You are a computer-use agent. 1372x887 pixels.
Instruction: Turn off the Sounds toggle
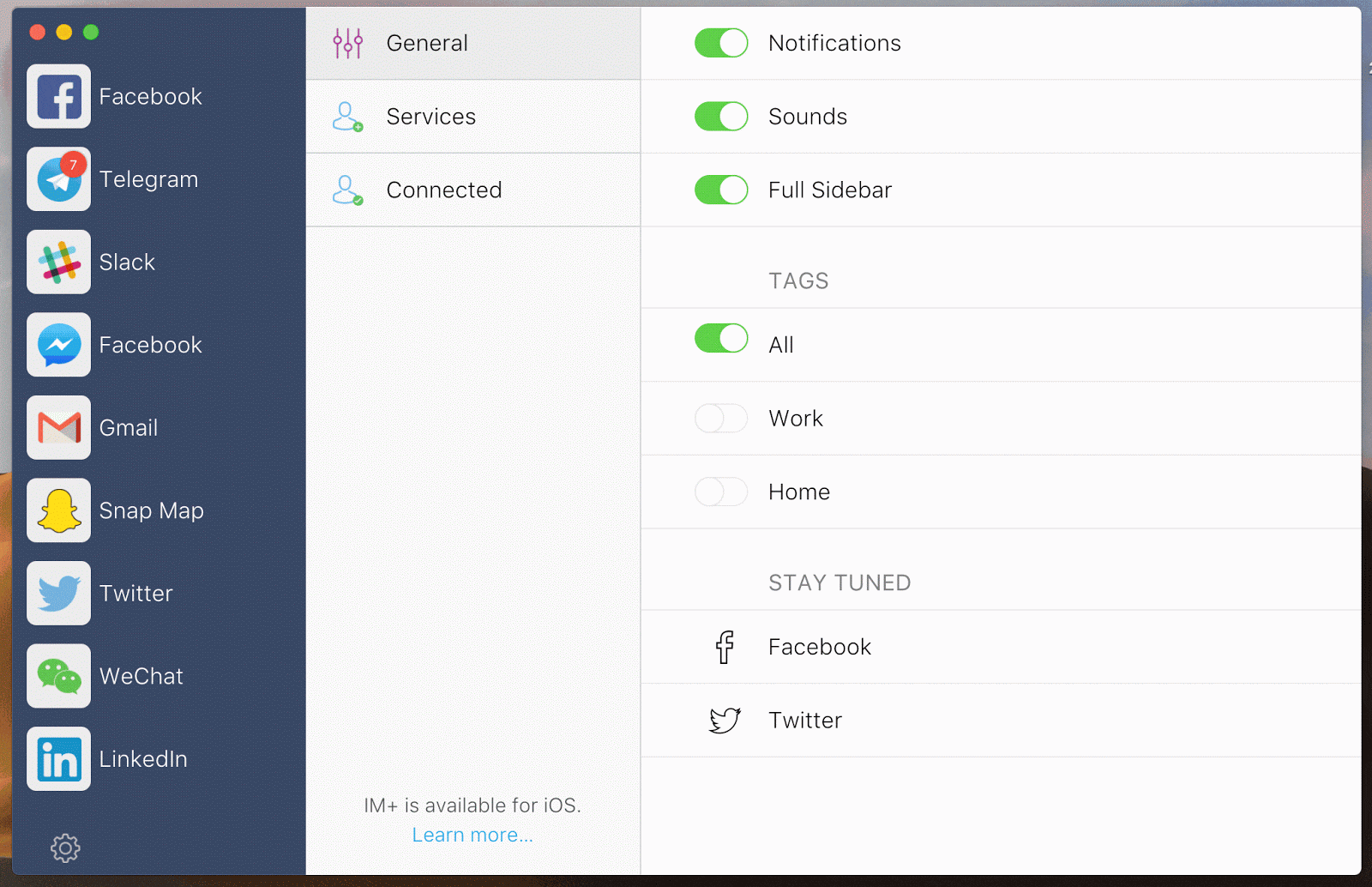721,116
